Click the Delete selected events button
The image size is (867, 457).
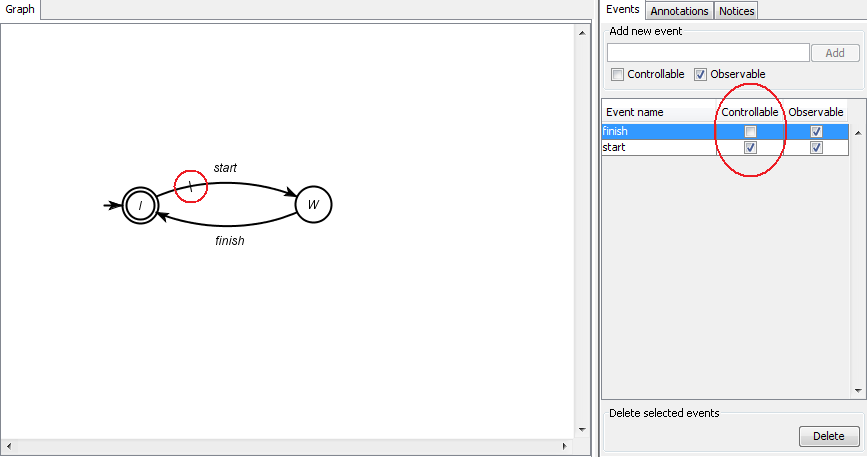point(829,436)
